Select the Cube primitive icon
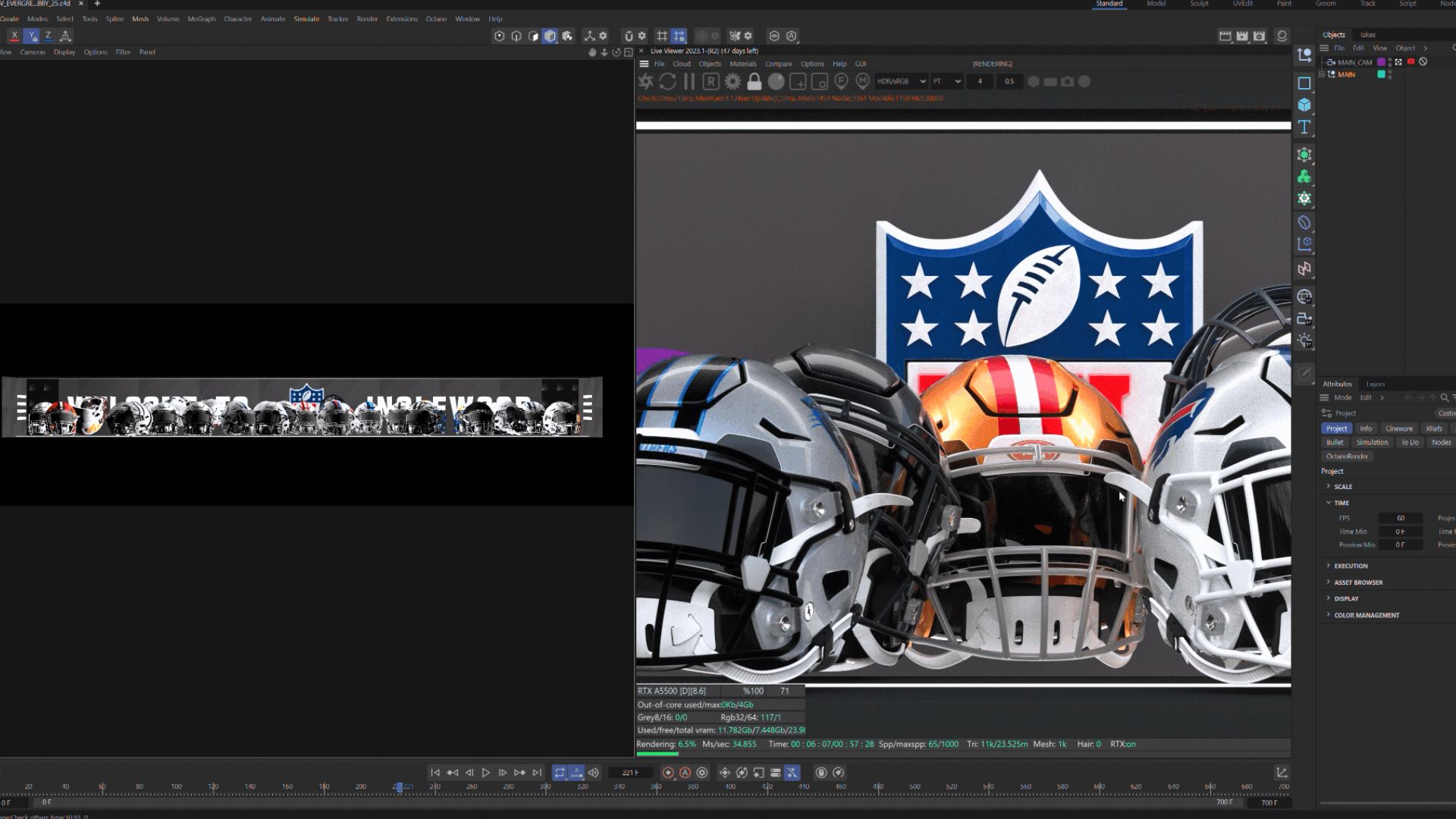 click(1304, 105)
